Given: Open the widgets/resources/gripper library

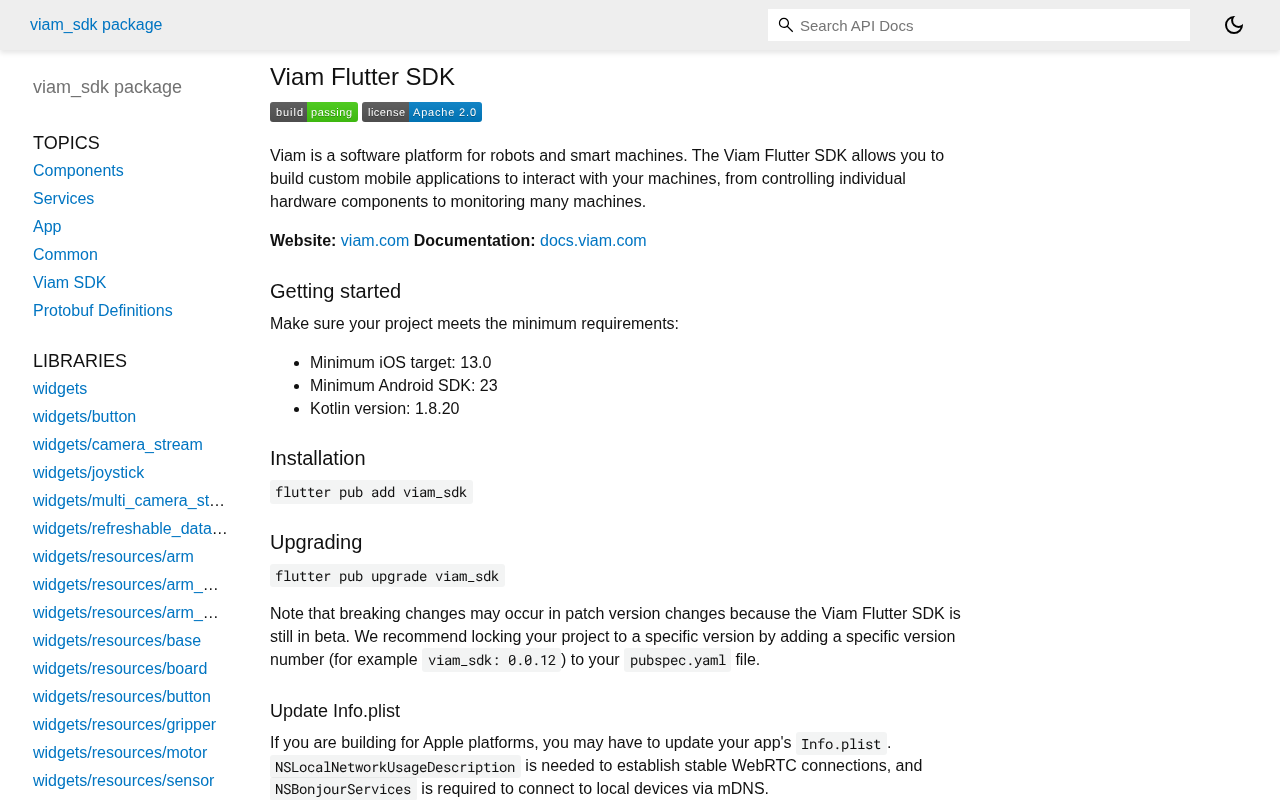Looking at the screenshot, I should (124, 725).
